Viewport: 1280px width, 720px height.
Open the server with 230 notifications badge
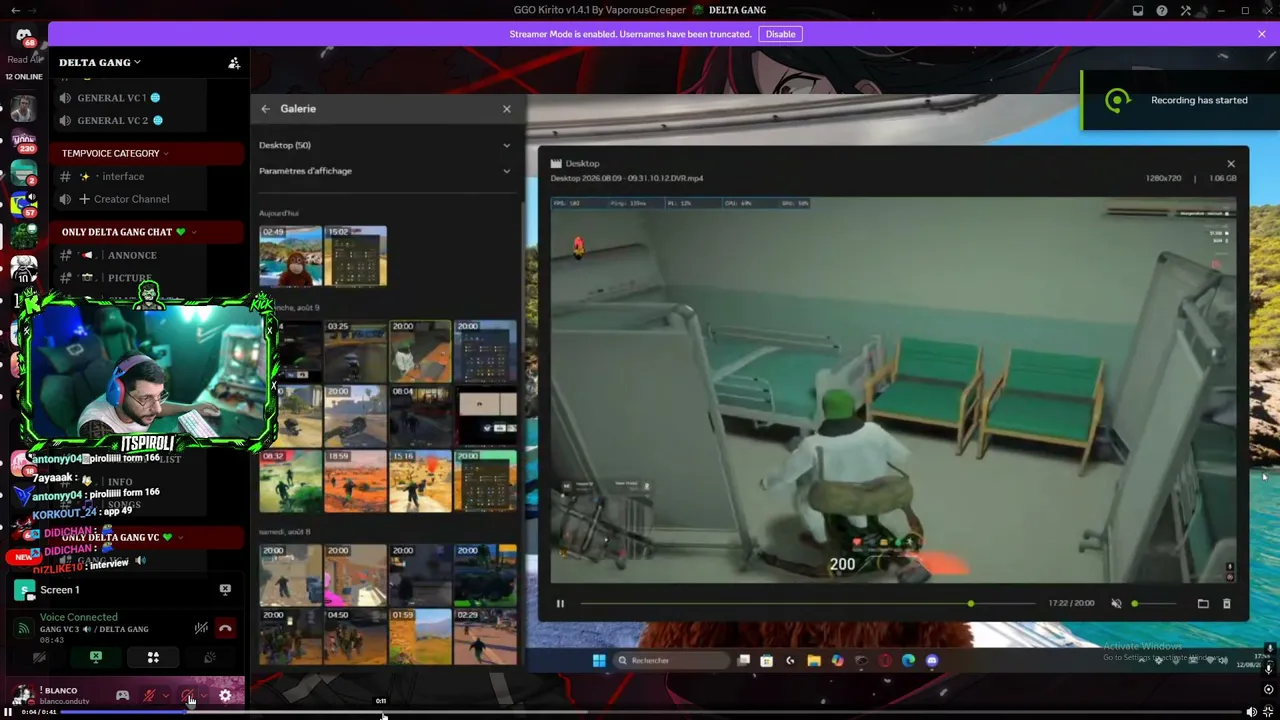coord(23,141)
